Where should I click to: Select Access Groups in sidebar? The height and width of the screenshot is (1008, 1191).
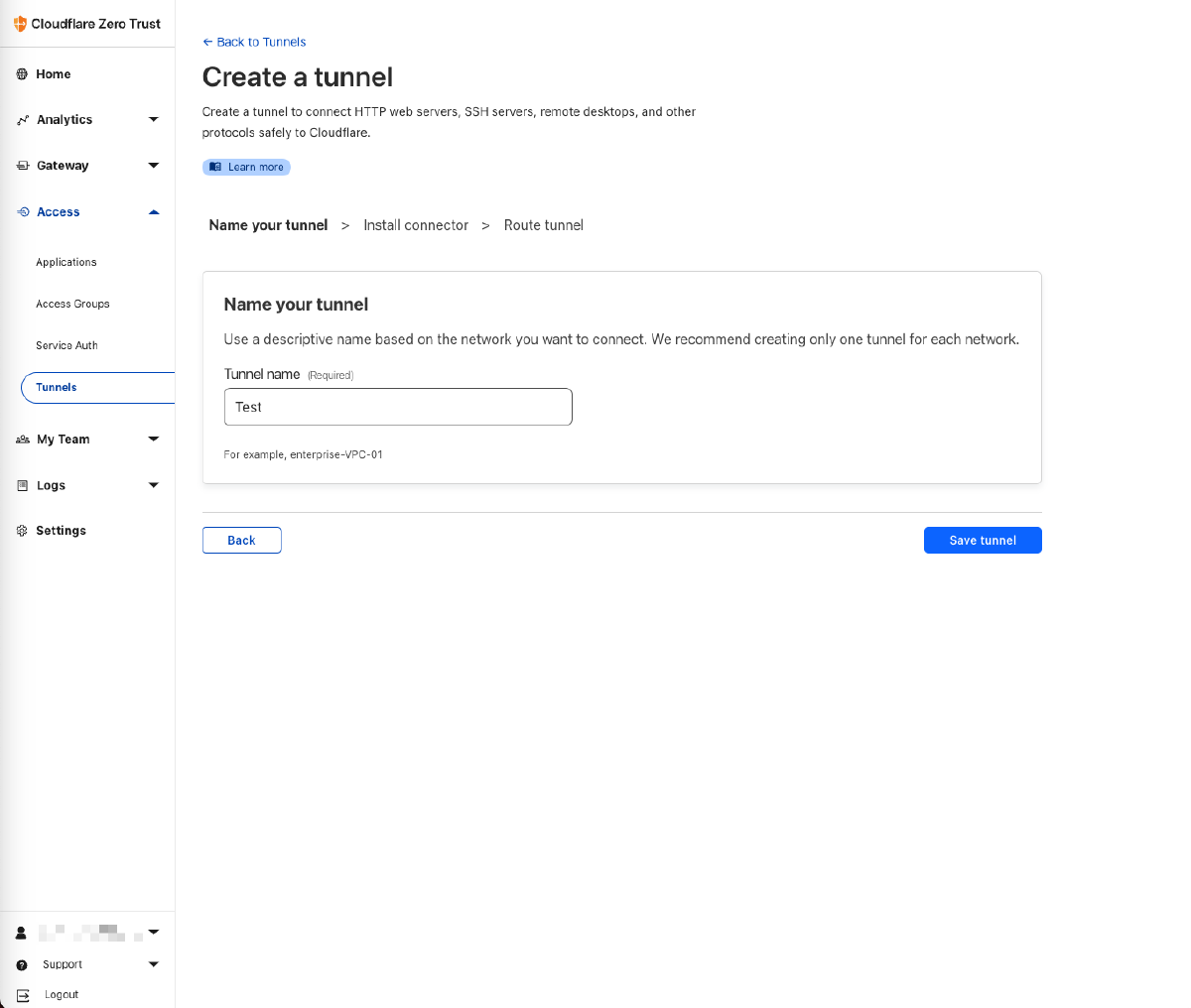(x=72, y=305)
